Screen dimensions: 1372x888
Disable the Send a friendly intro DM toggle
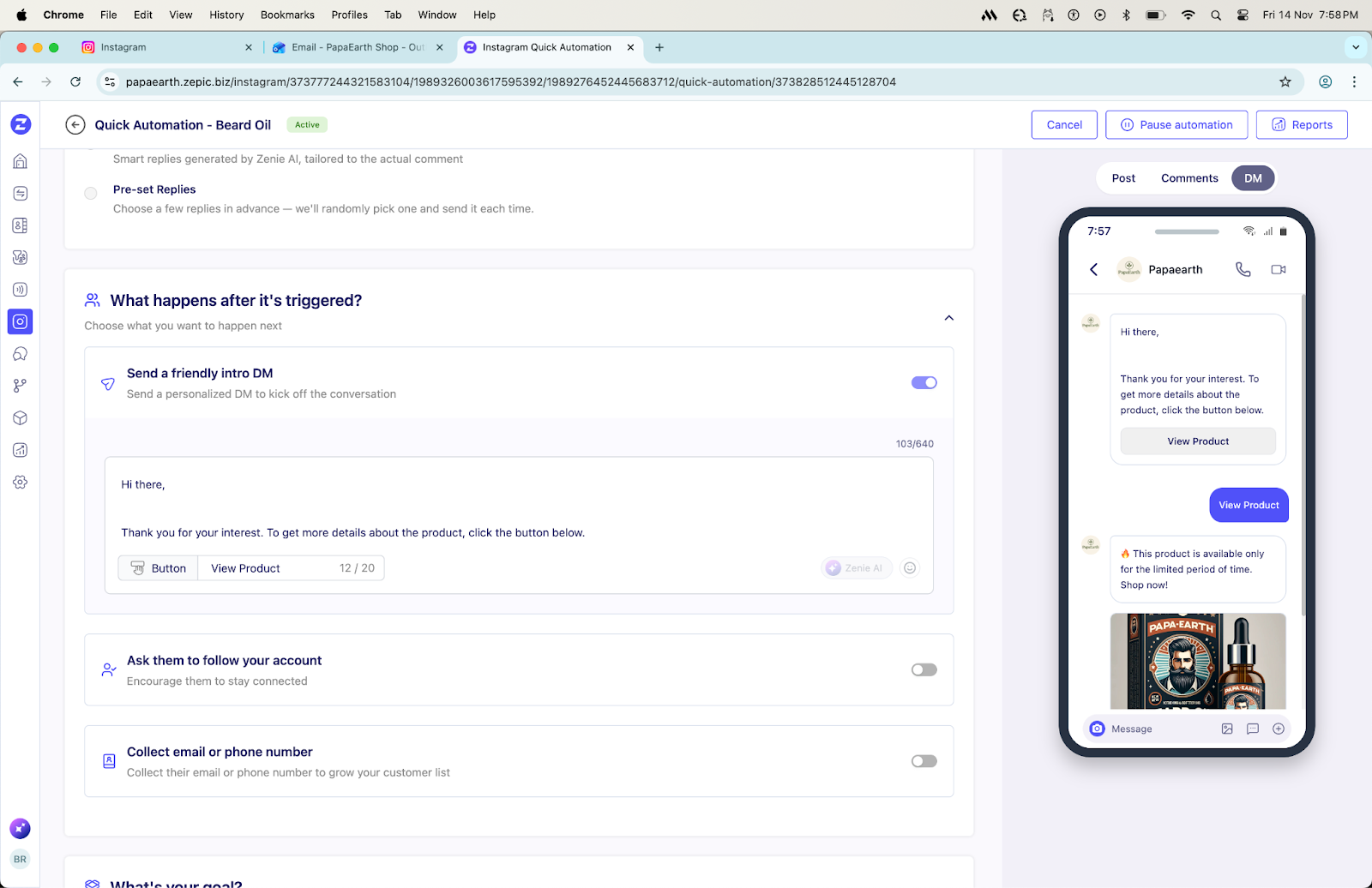click(924, 383)
